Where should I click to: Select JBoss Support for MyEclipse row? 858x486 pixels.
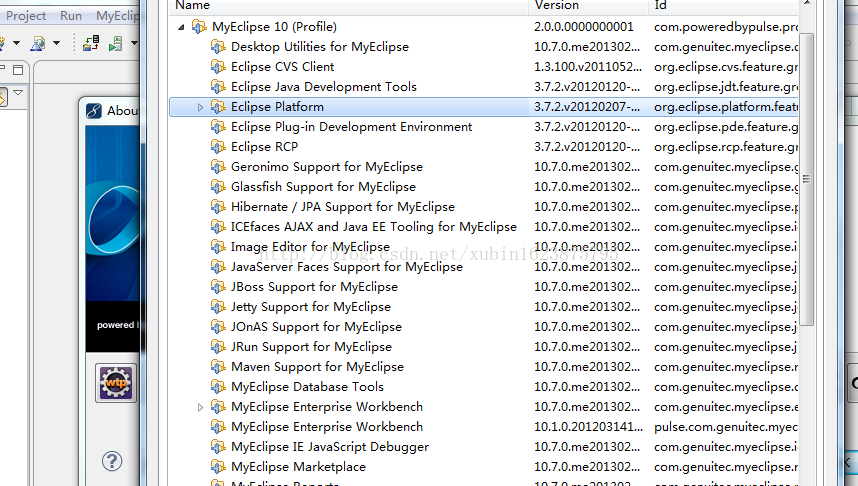tap(484, 287)
